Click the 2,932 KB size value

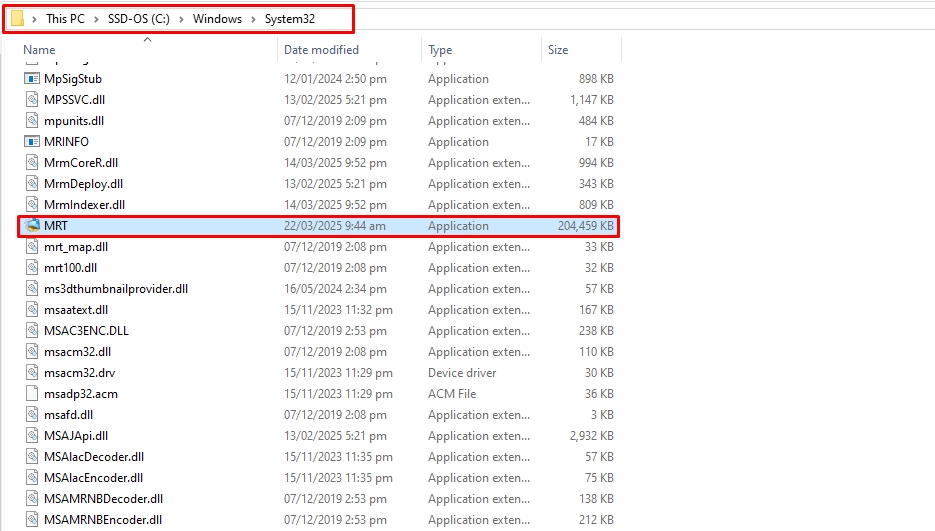coord(592,436)
